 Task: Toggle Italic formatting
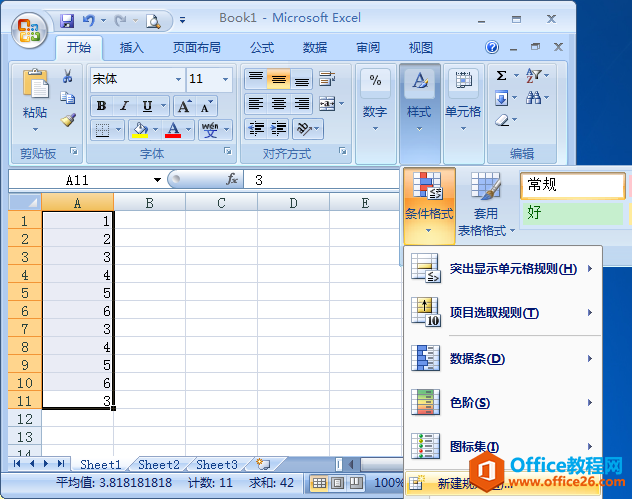[125, 106]
